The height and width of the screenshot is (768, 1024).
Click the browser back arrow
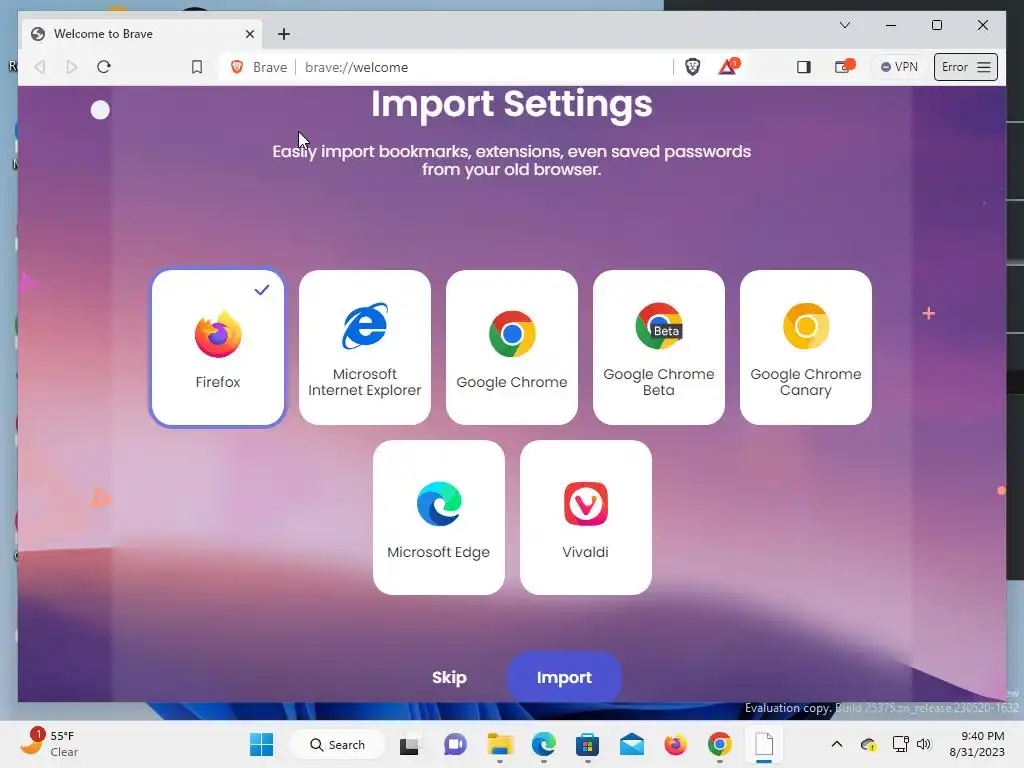pos(40,67)
